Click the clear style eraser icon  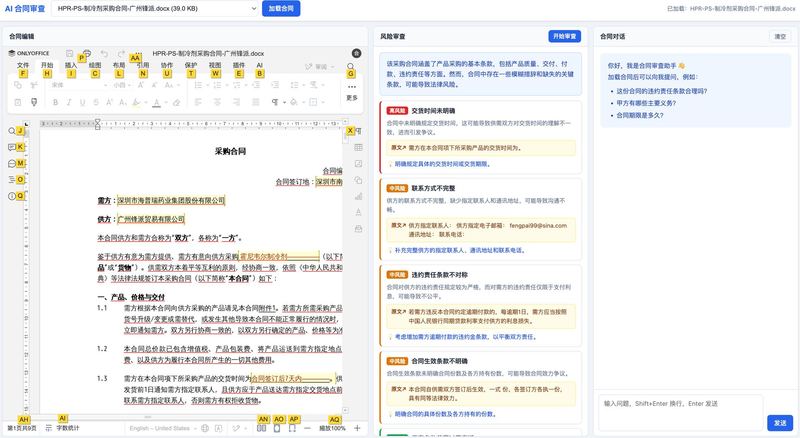[x=177, y=102]
